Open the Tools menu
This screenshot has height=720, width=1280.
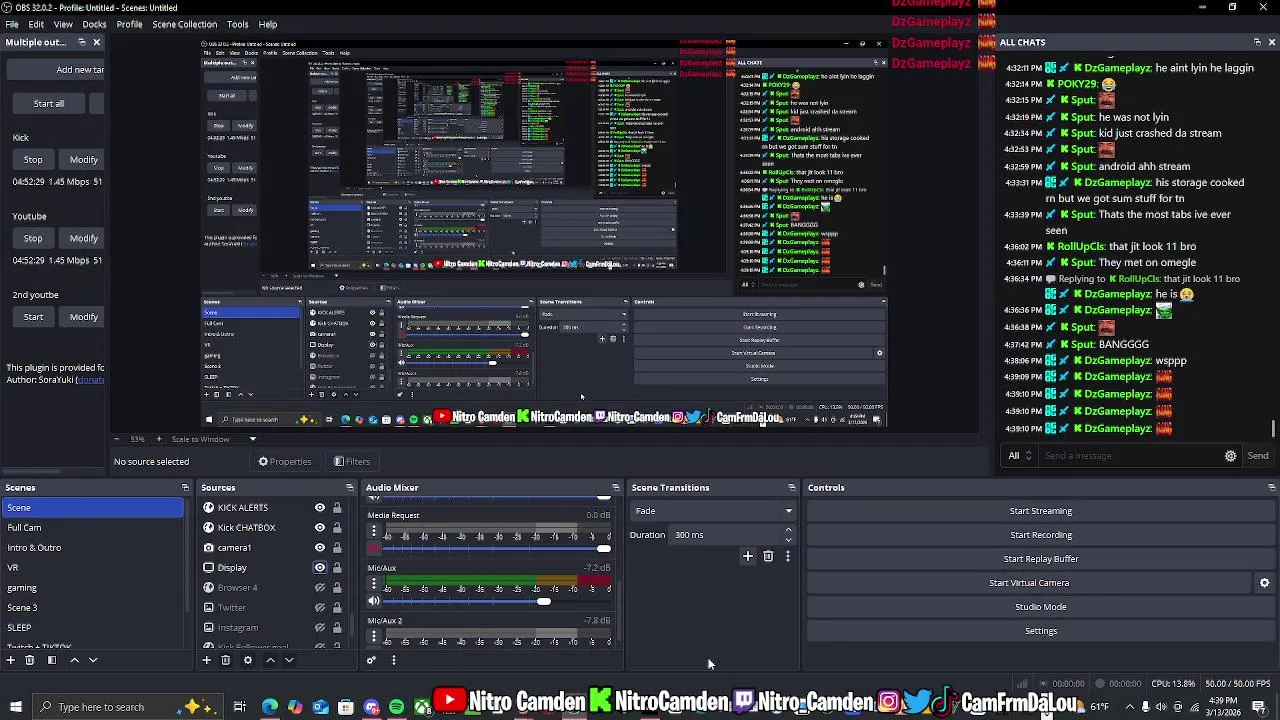[237, 24]
